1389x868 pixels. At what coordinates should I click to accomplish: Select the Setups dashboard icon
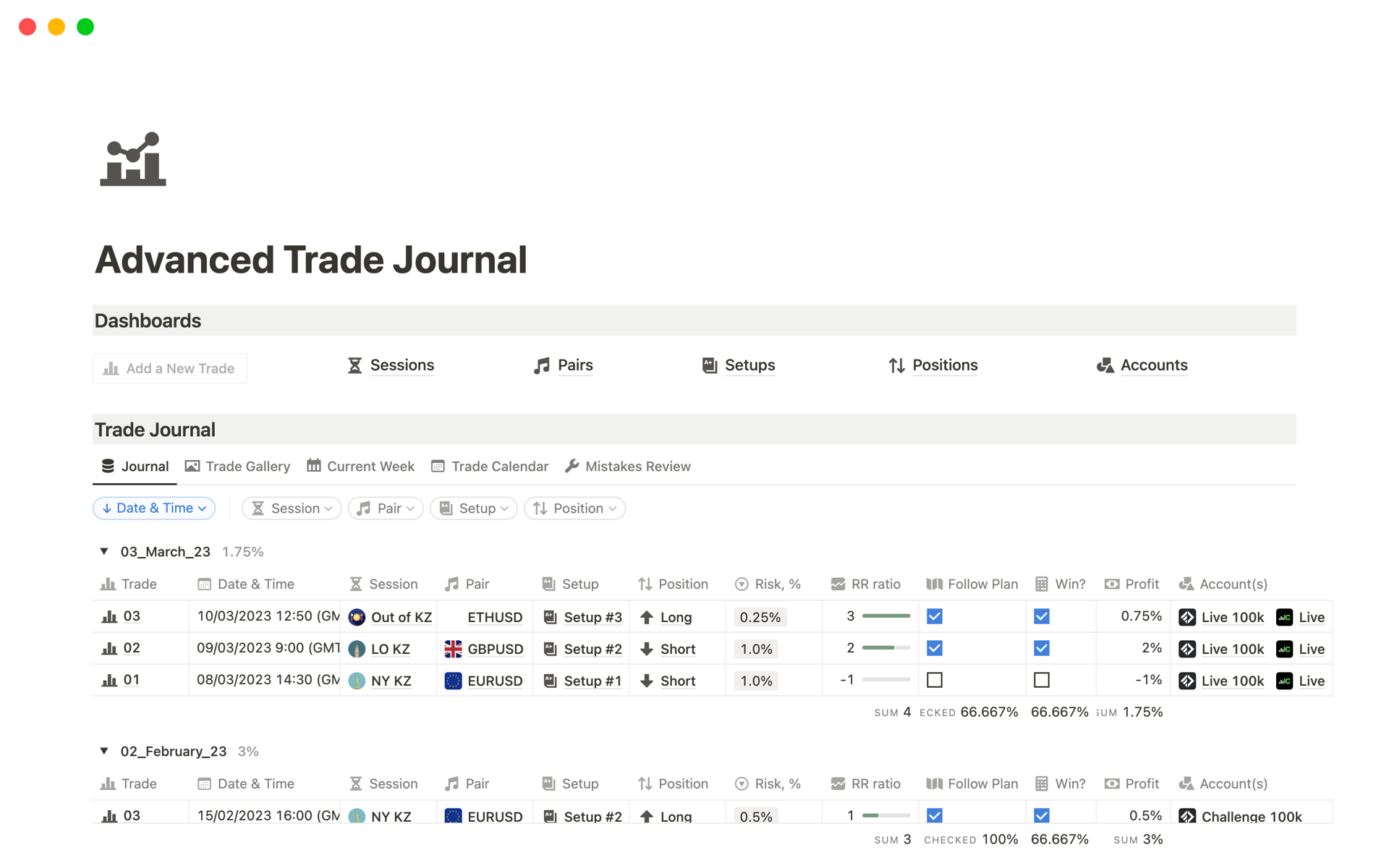pos(710,365)
